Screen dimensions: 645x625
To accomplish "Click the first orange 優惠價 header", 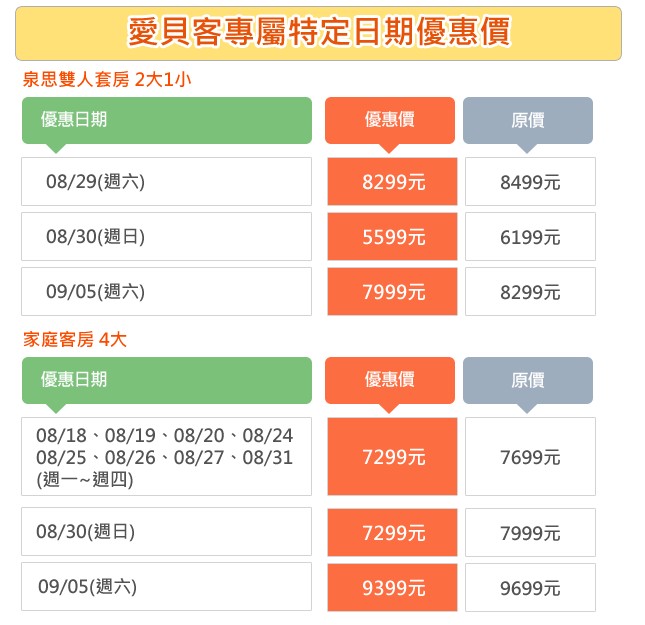I will pyautogui.click(x=390, y=120).
